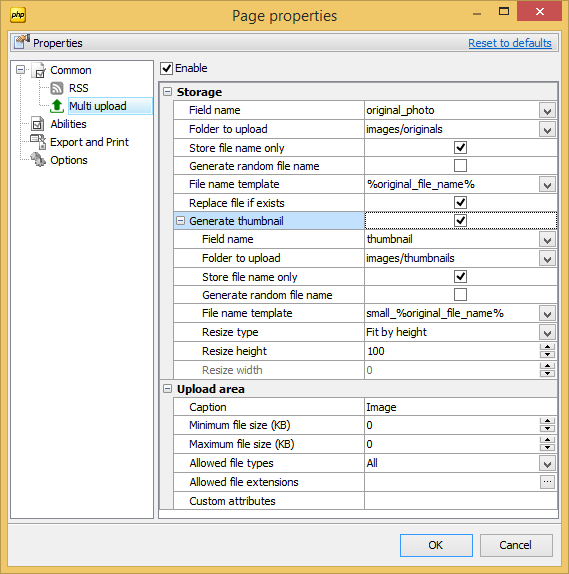Click the Abilities checklist icon
Screen dimensions: 569x574
(38, 124)
